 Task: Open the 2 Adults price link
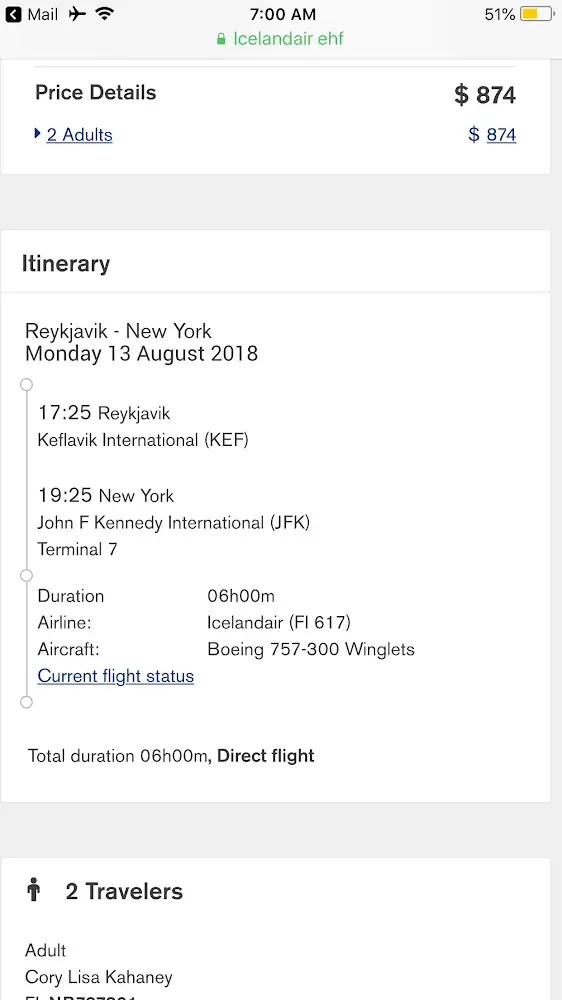tap(80, 135)
